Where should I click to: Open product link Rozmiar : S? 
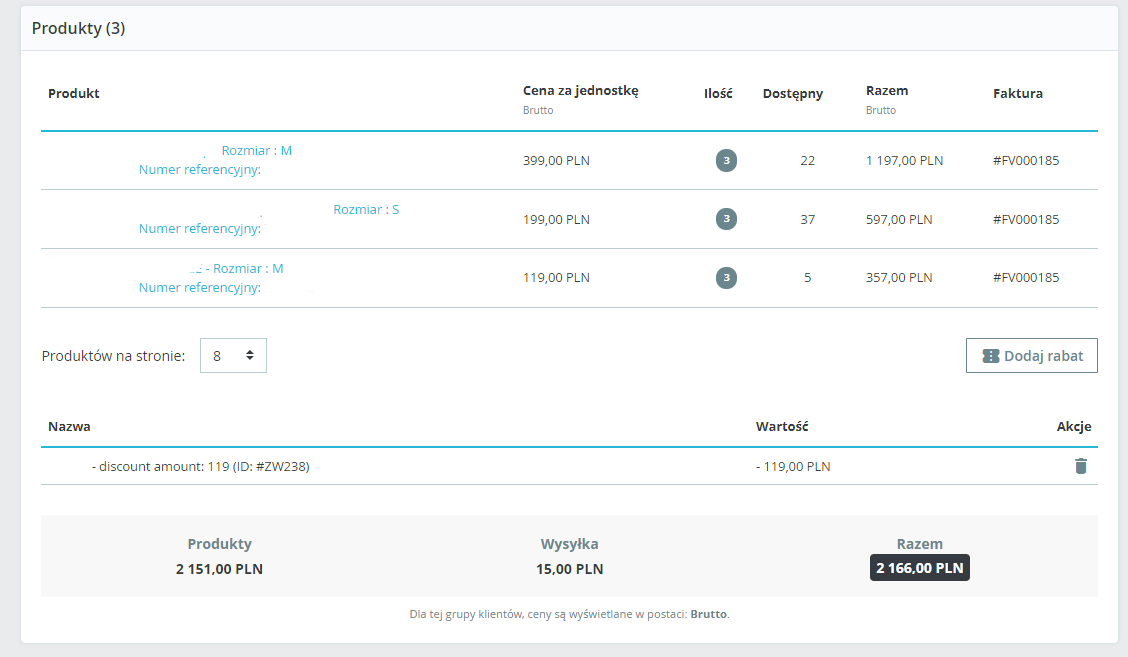click(365, 209)
